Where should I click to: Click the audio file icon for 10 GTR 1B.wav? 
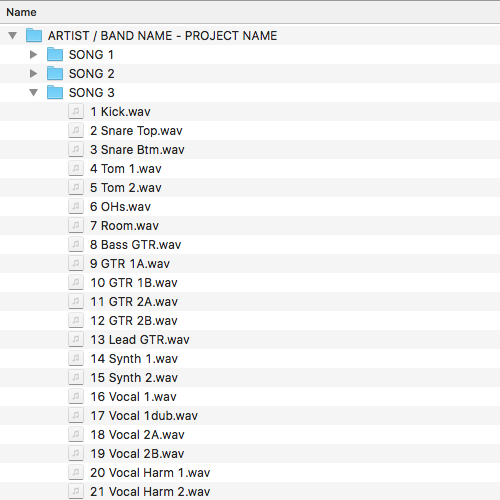76,282
